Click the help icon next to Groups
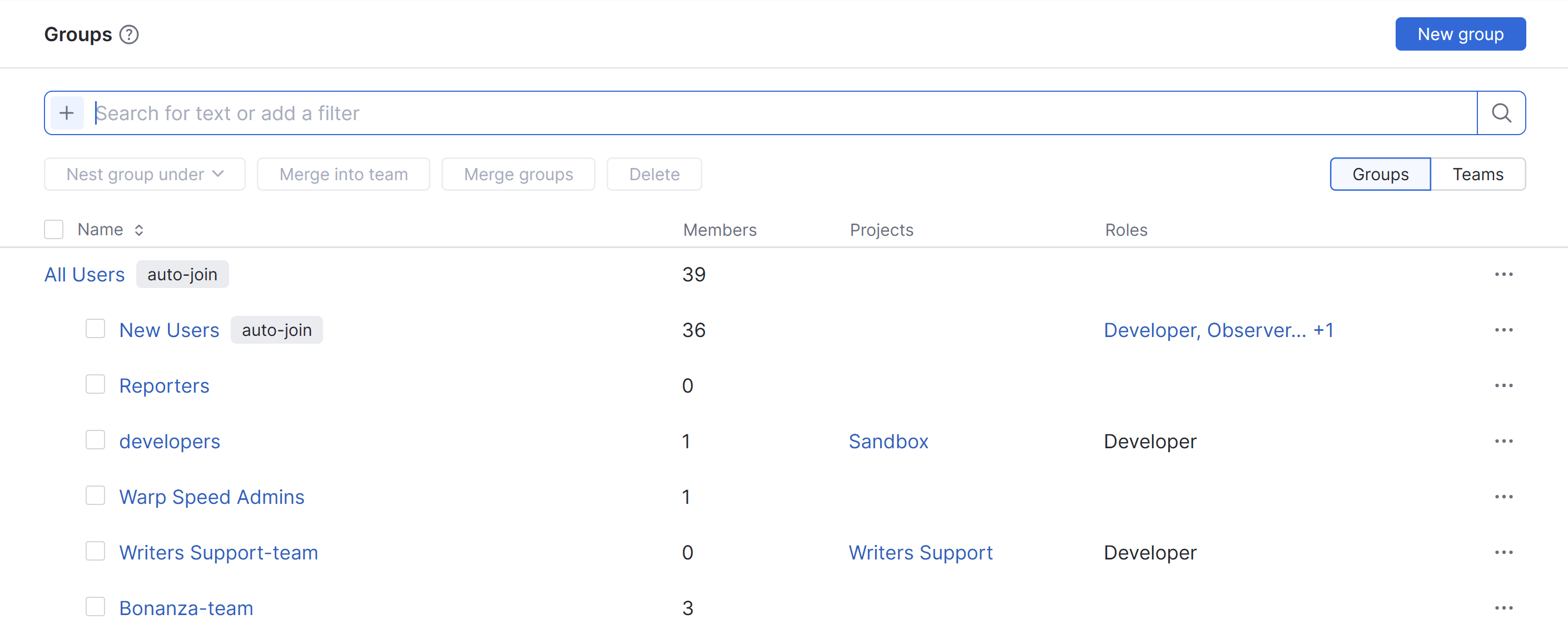This screenshot has width=1568, height=634. 128,34
